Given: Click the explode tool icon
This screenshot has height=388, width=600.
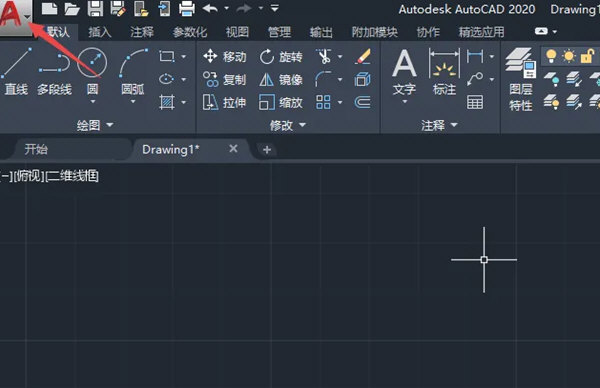Looking at the screenshot, I should coord(362,80).
